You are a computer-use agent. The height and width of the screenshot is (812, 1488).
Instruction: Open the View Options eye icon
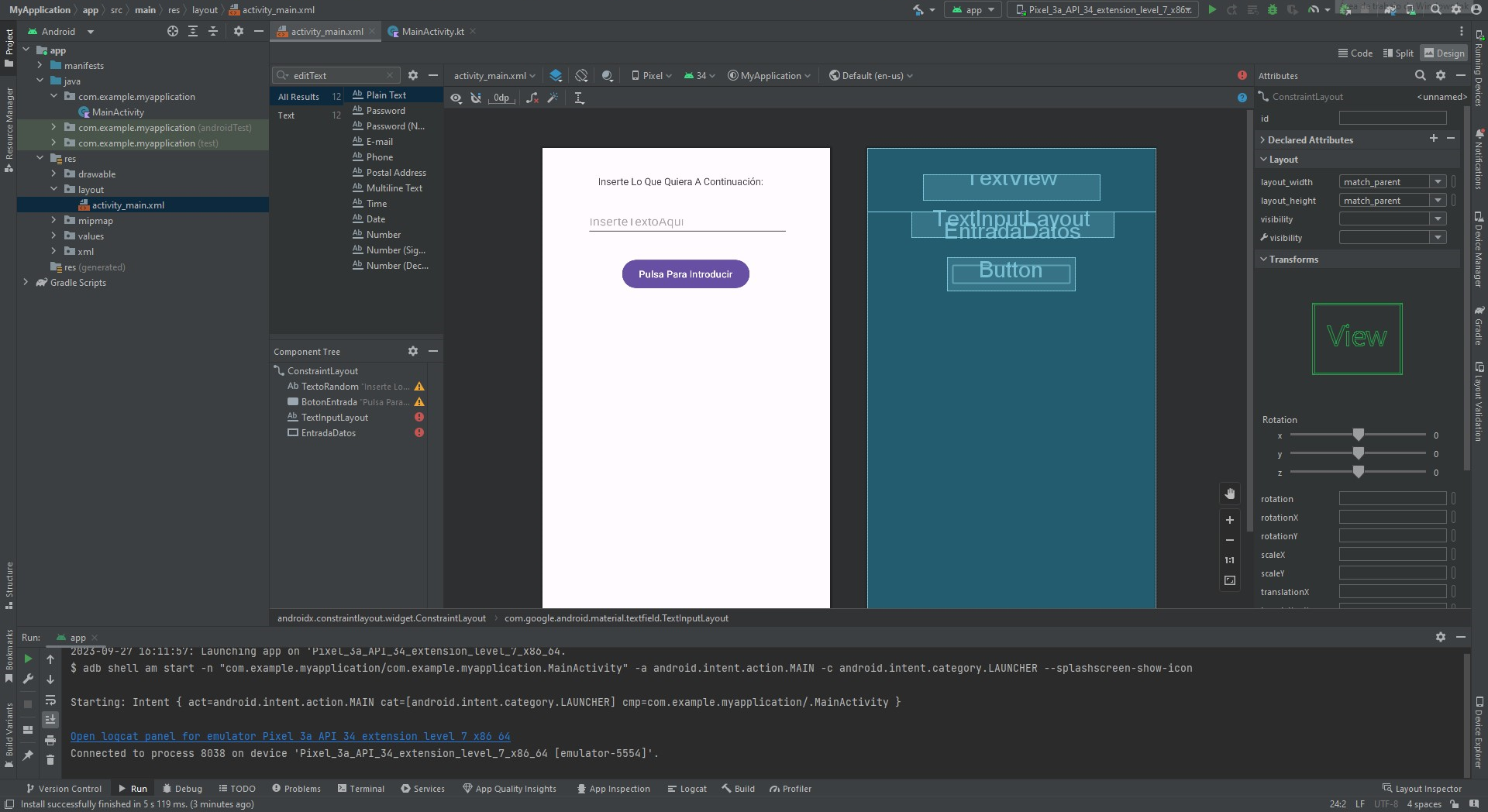tap(456, 98)
